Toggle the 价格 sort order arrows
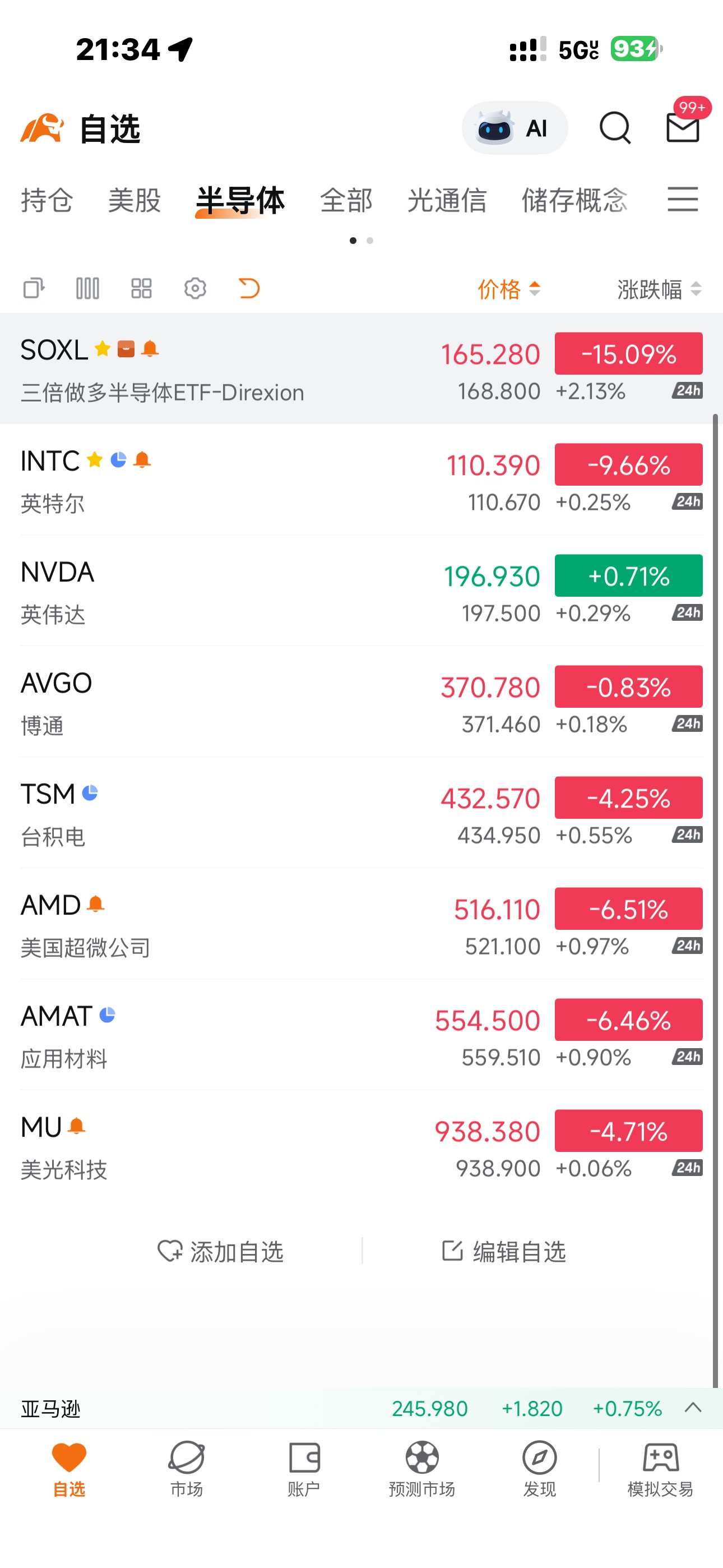Image resolution: width=723 pixels, height=1568 pixels. pos(534,288)
